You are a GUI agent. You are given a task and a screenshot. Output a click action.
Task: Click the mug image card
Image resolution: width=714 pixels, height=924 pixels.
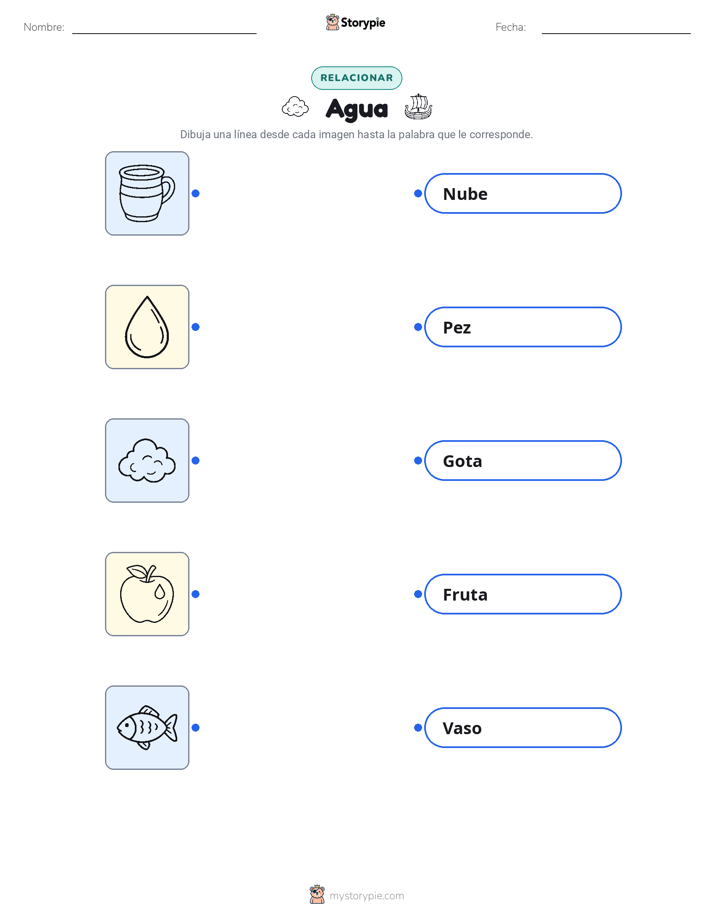(x=147, y=193)
